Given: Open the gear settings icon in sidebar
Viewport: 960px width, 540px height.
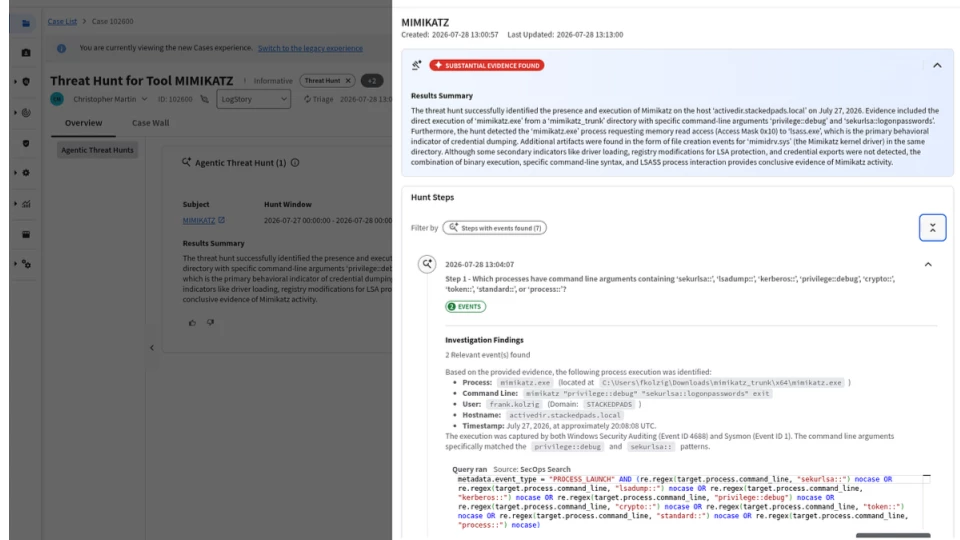Looking at the screenshot, I should pos(26,173).
